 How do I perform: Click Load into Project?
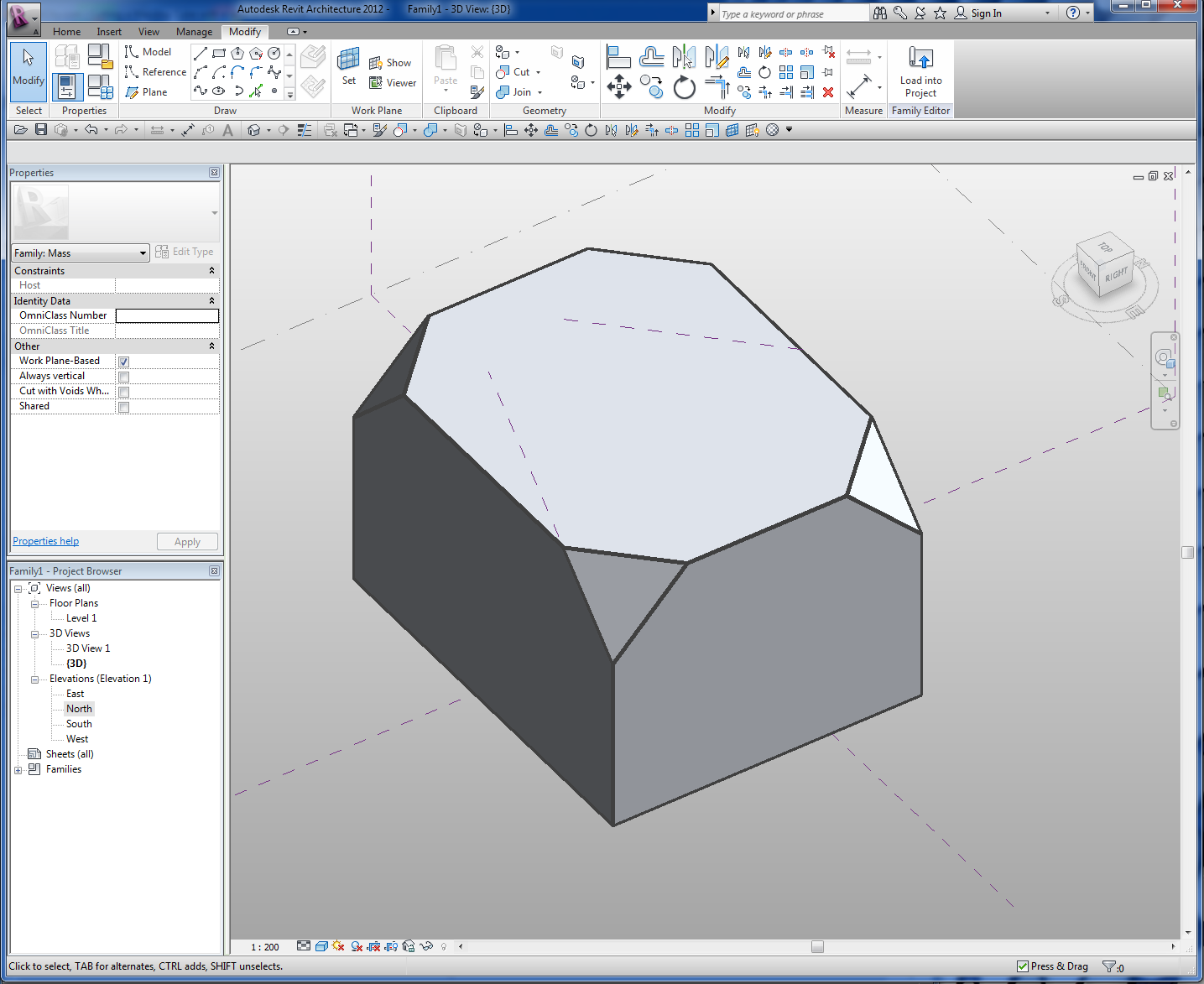tap(920, 72)
